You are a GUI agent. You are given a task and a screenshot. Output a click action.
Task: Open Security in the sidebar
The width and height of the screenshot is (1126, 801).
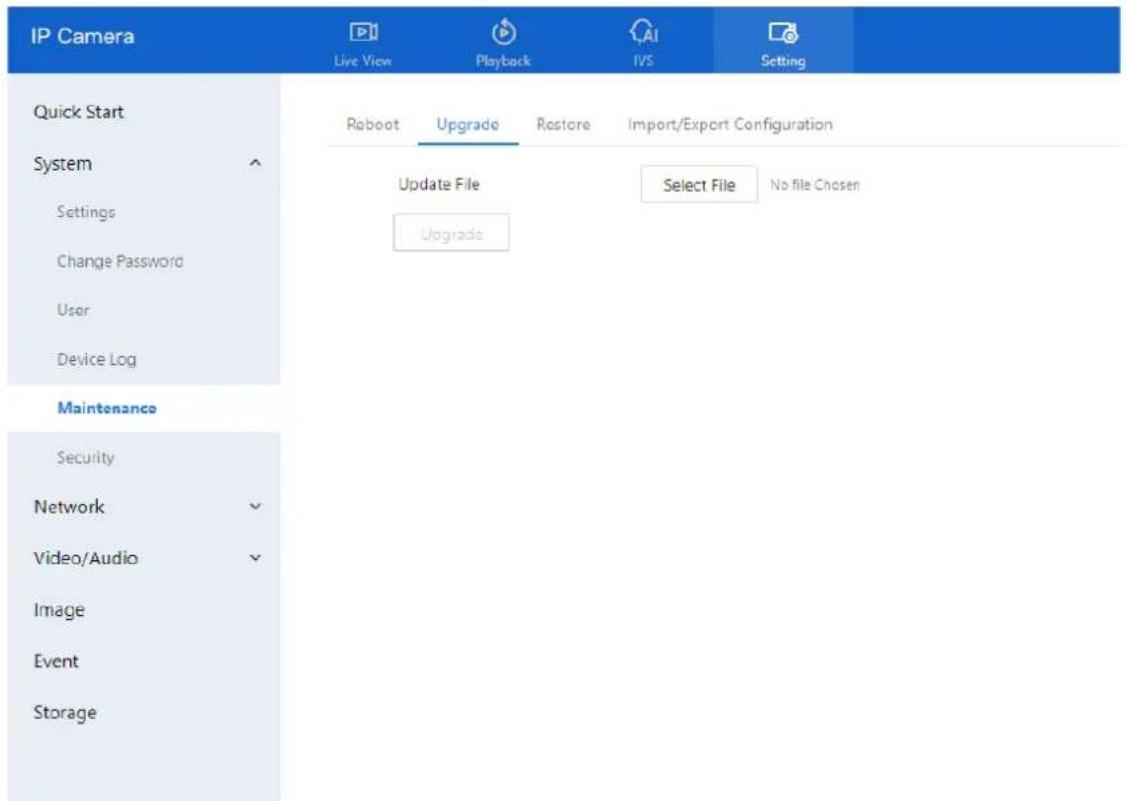pos(85,458)
